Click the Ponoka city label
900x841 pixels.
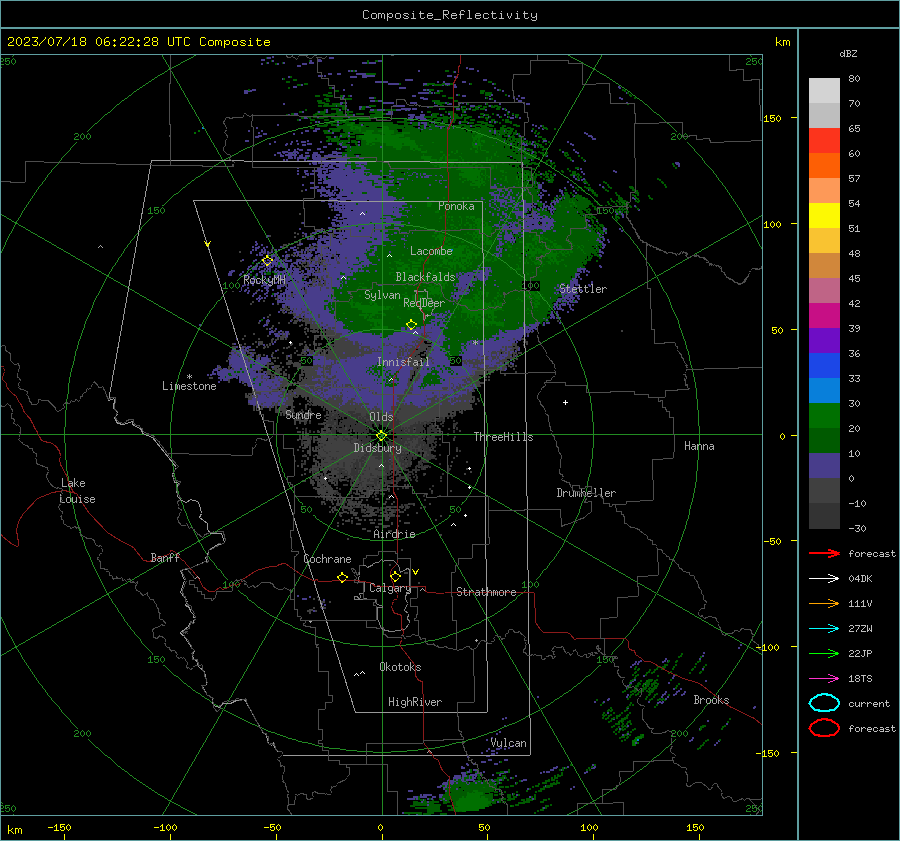pyautogui.click(x=456, y=206)
